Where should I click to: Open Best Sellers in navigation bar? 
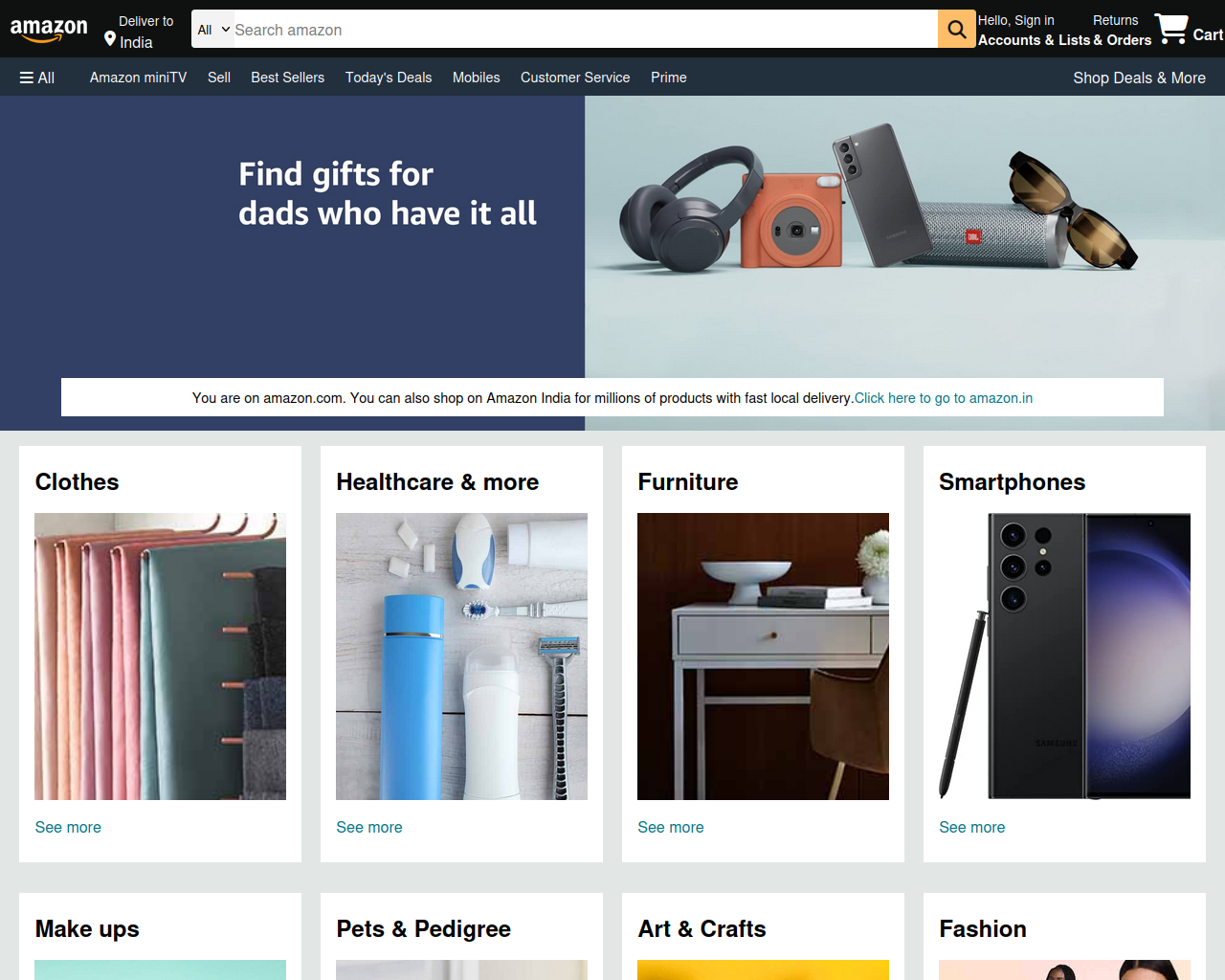tap(287, 78)
